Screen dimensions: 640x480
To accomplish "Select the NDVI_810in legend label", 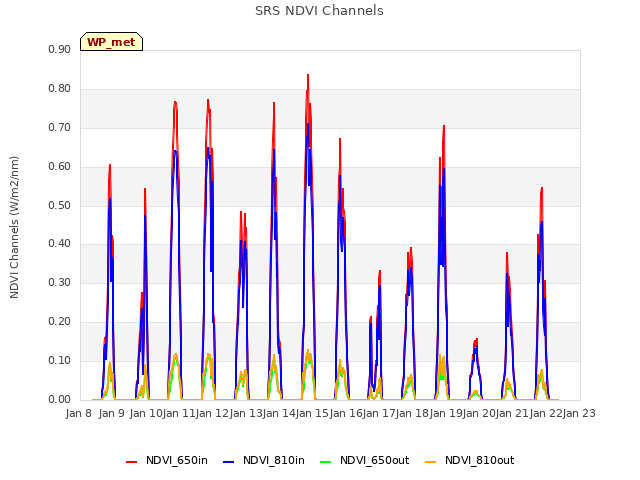I will point(274,460).
